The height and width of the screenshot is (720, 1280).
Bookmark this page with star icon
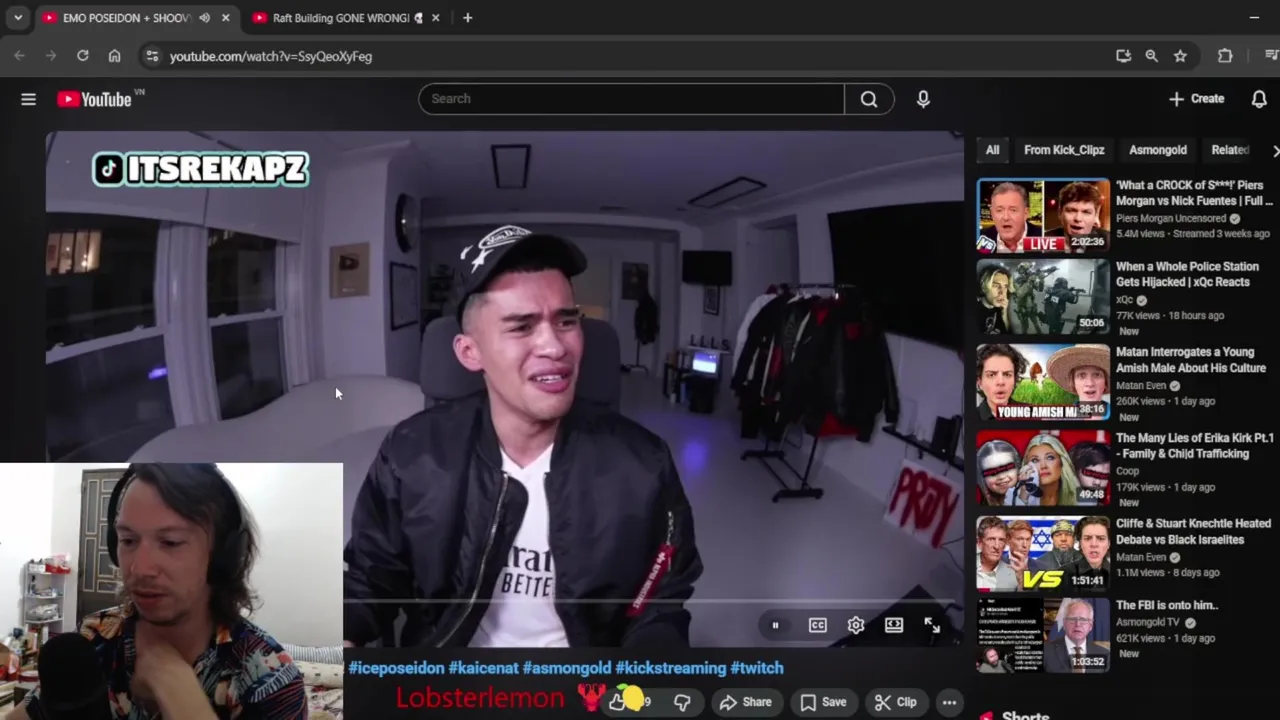(1180, 56)
